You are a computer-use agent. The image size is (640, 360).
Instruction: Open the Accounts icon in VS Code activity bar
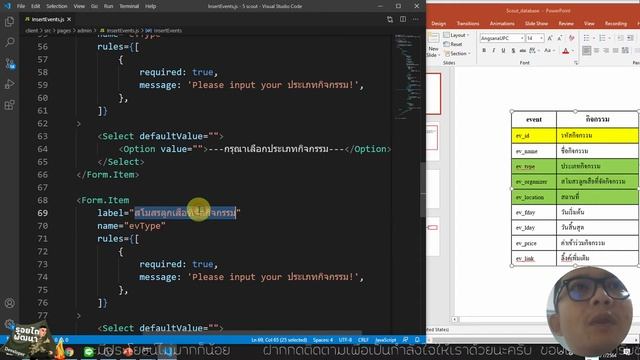coord(9,303)
